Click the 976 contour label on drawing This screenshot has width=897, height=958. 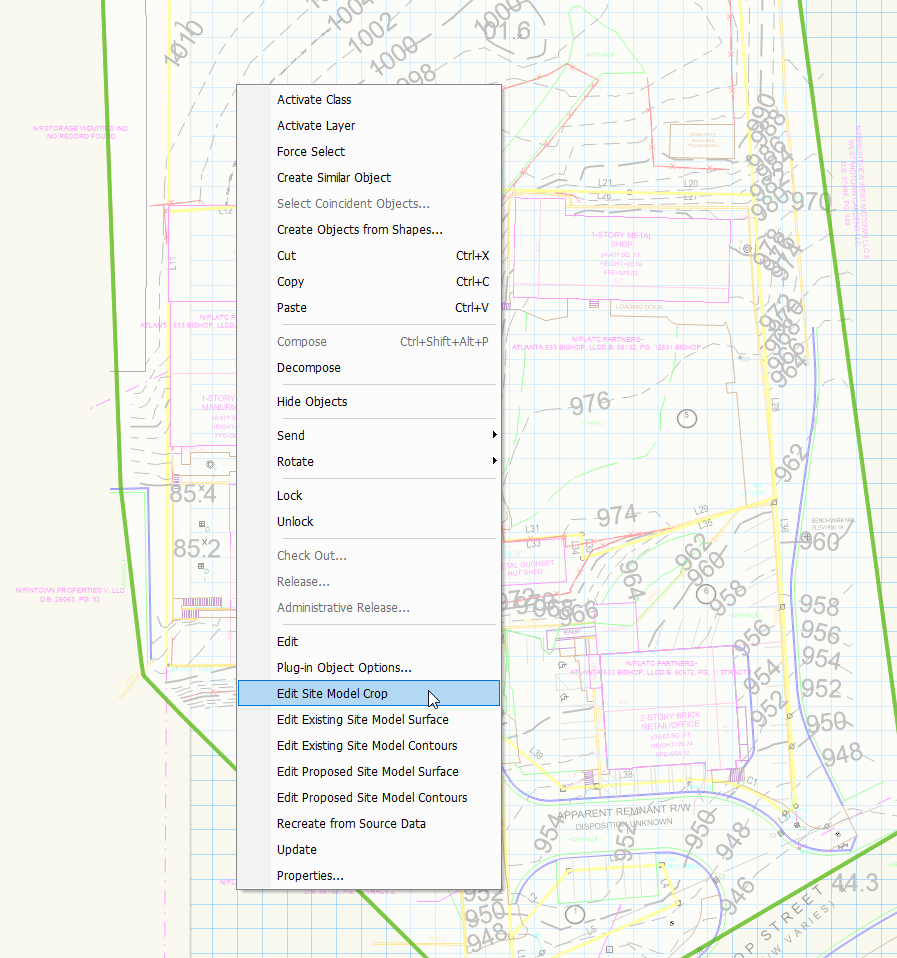590,405
